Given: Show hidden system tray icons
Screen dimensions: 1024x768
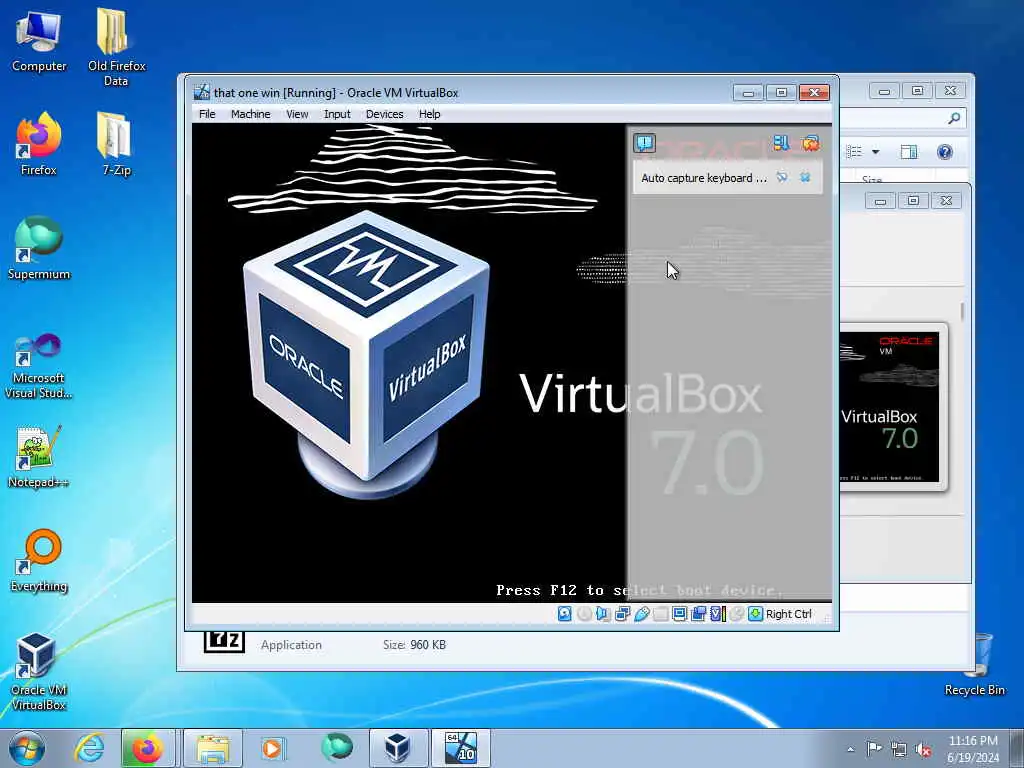Looking at the screenshot, I should (x=851, y=749).
